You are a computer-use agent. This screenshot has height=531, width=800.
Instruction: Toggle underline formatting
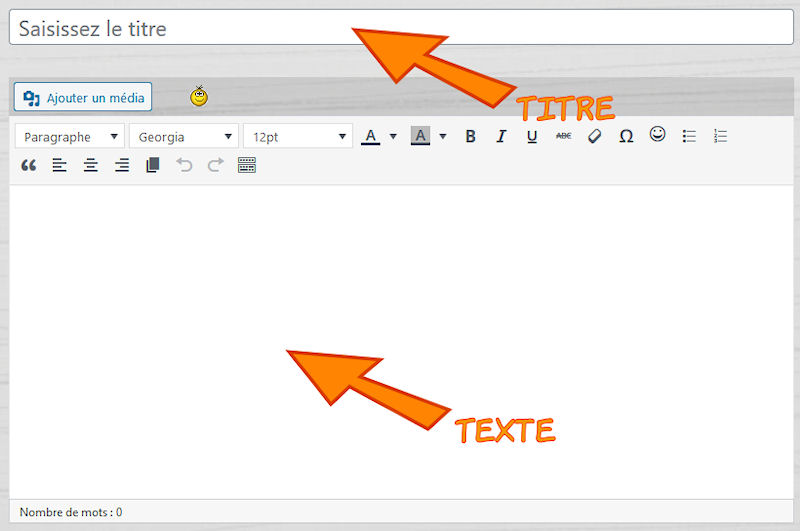point(532,136)
